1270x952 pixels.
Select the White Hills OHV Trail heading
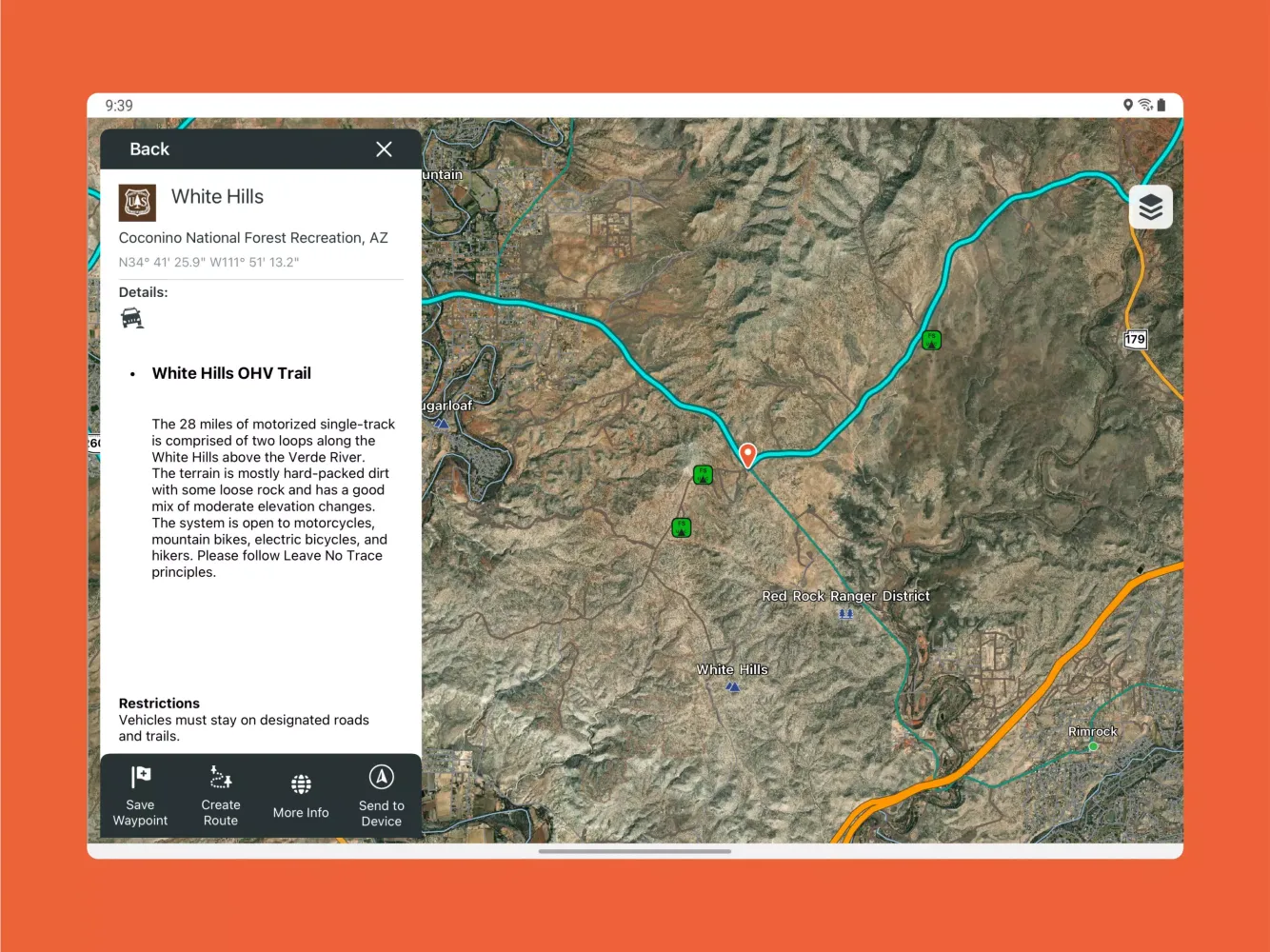click(231, 373)
